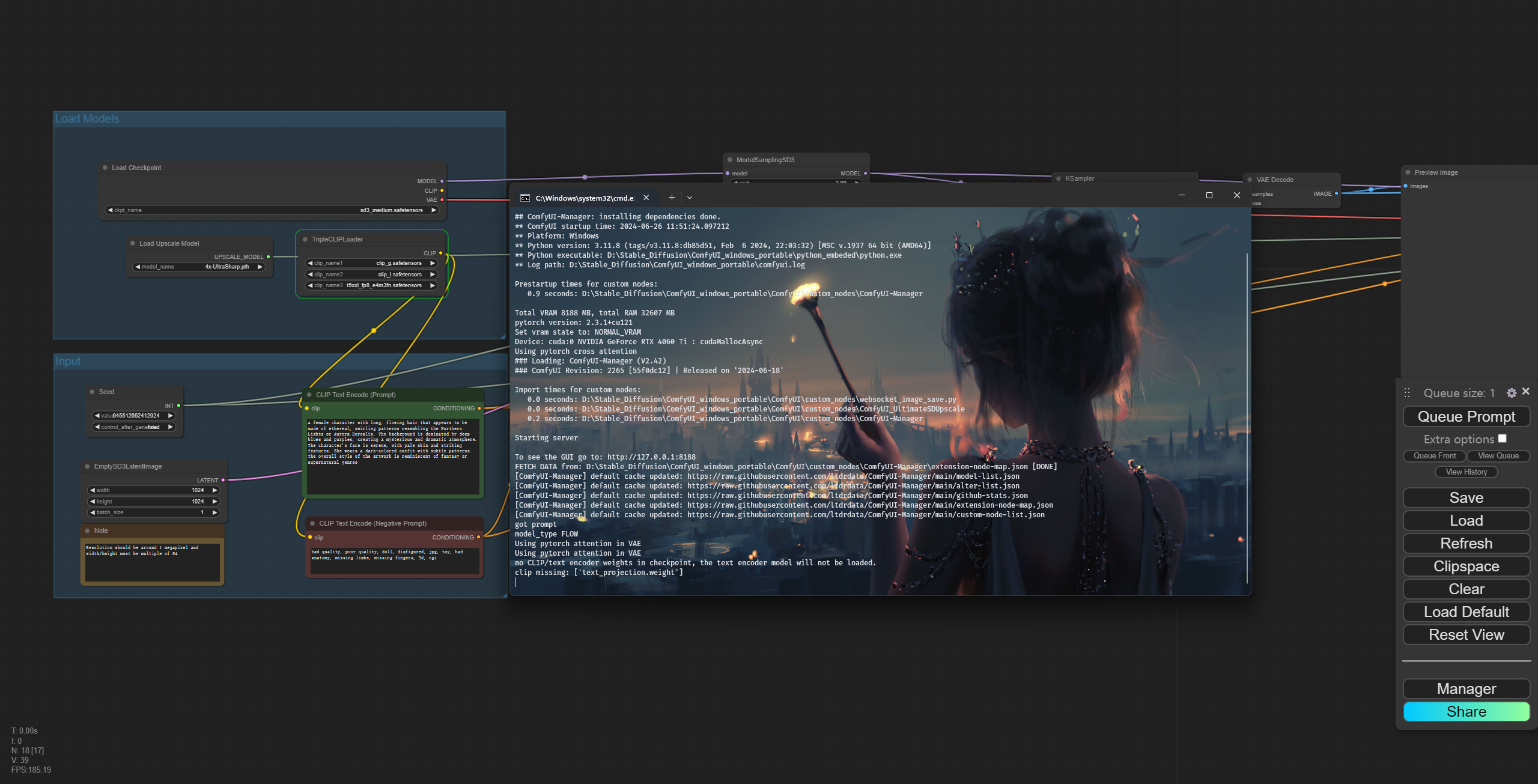Open clip_name1 clip_g.safetensors selector

click(x=371, y=263)
